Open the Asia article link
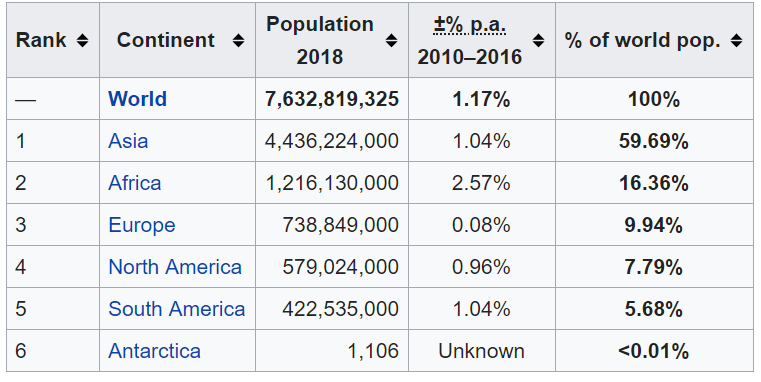 [128, 141]
